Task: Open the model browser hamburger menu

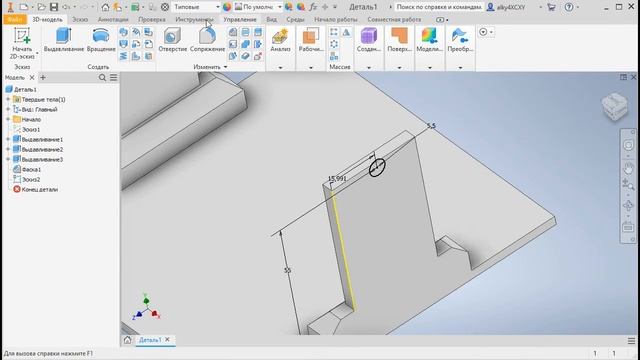Action: (x=113, y=78)
